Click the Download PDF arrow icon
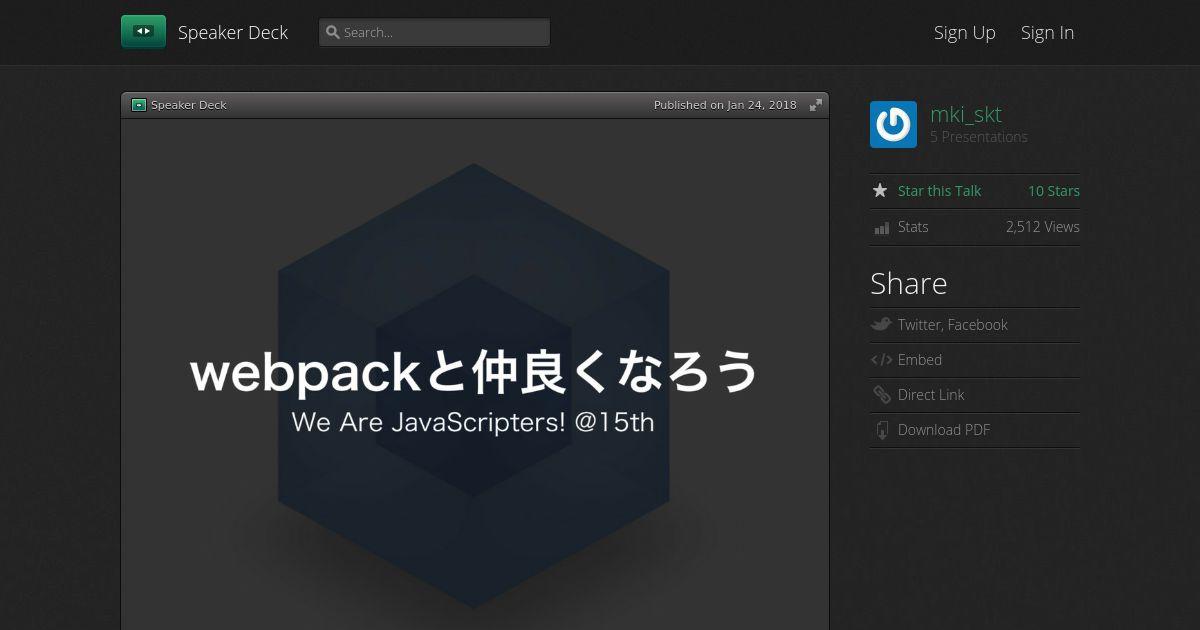This screenshot has height=630, width=1200. [882, 430]
